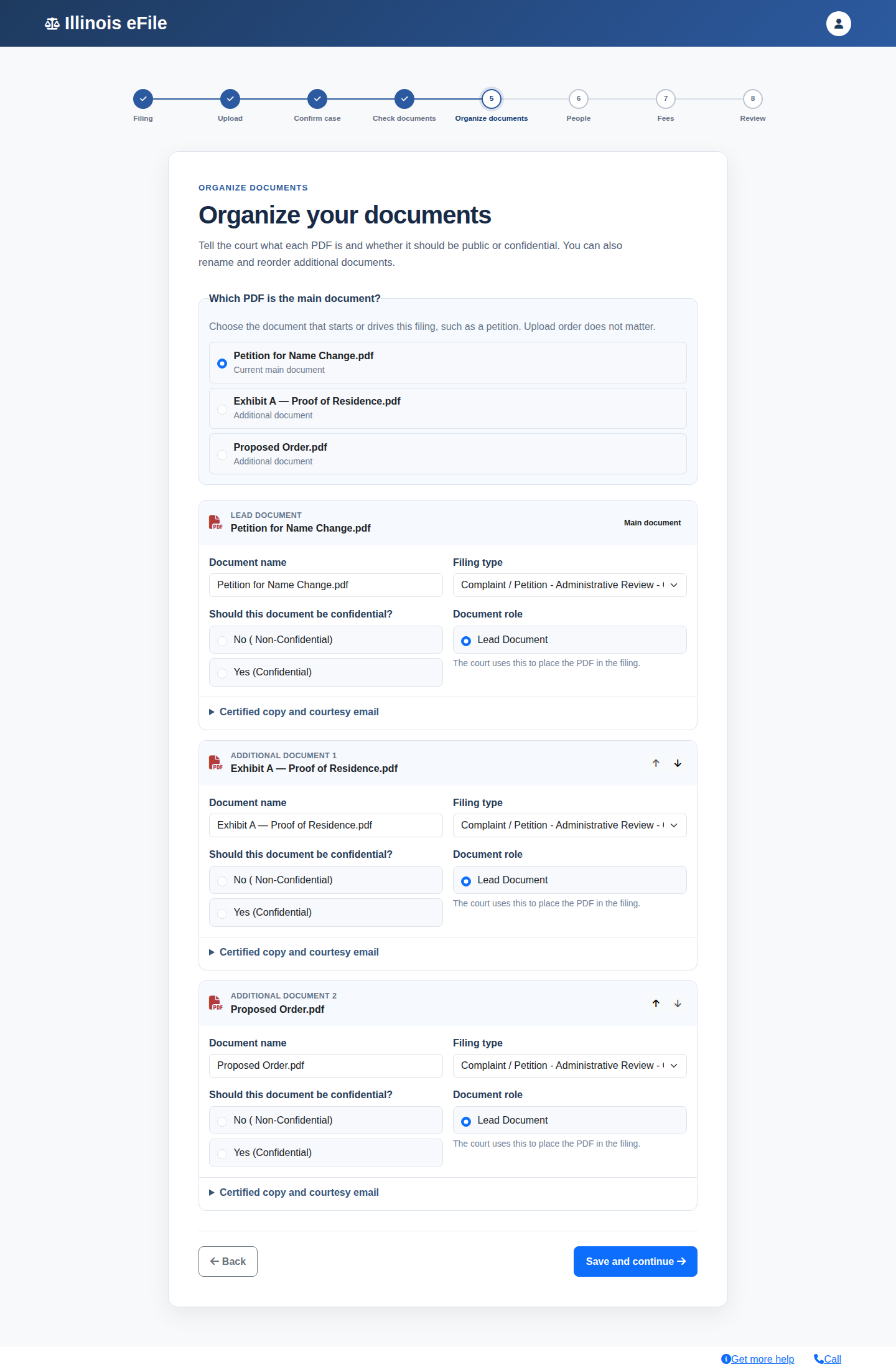Move Proposed Order document up with arrow
Viewport: 896px width, 1372px height.
(x=656, y=1003)
